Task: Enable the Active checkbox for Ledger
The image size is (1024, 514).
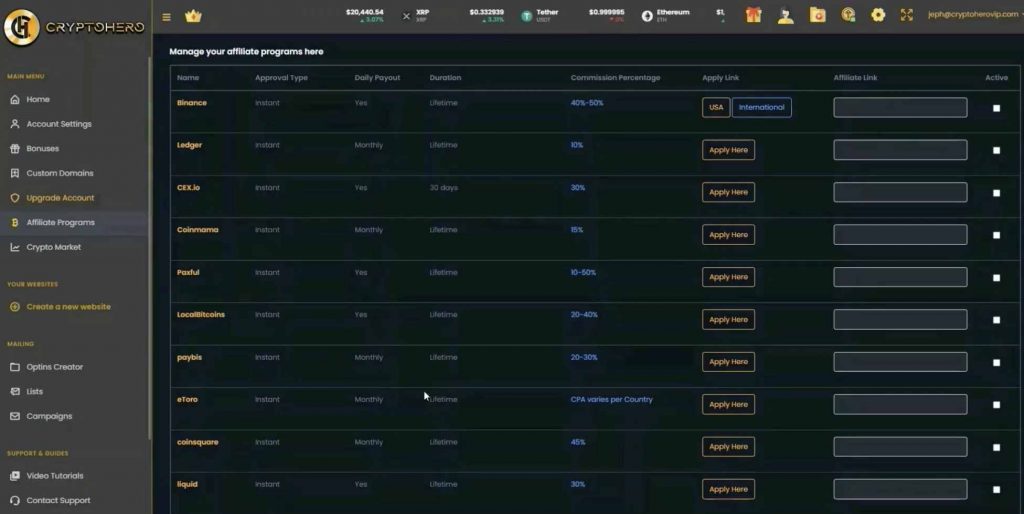Action: pos(997,150)
